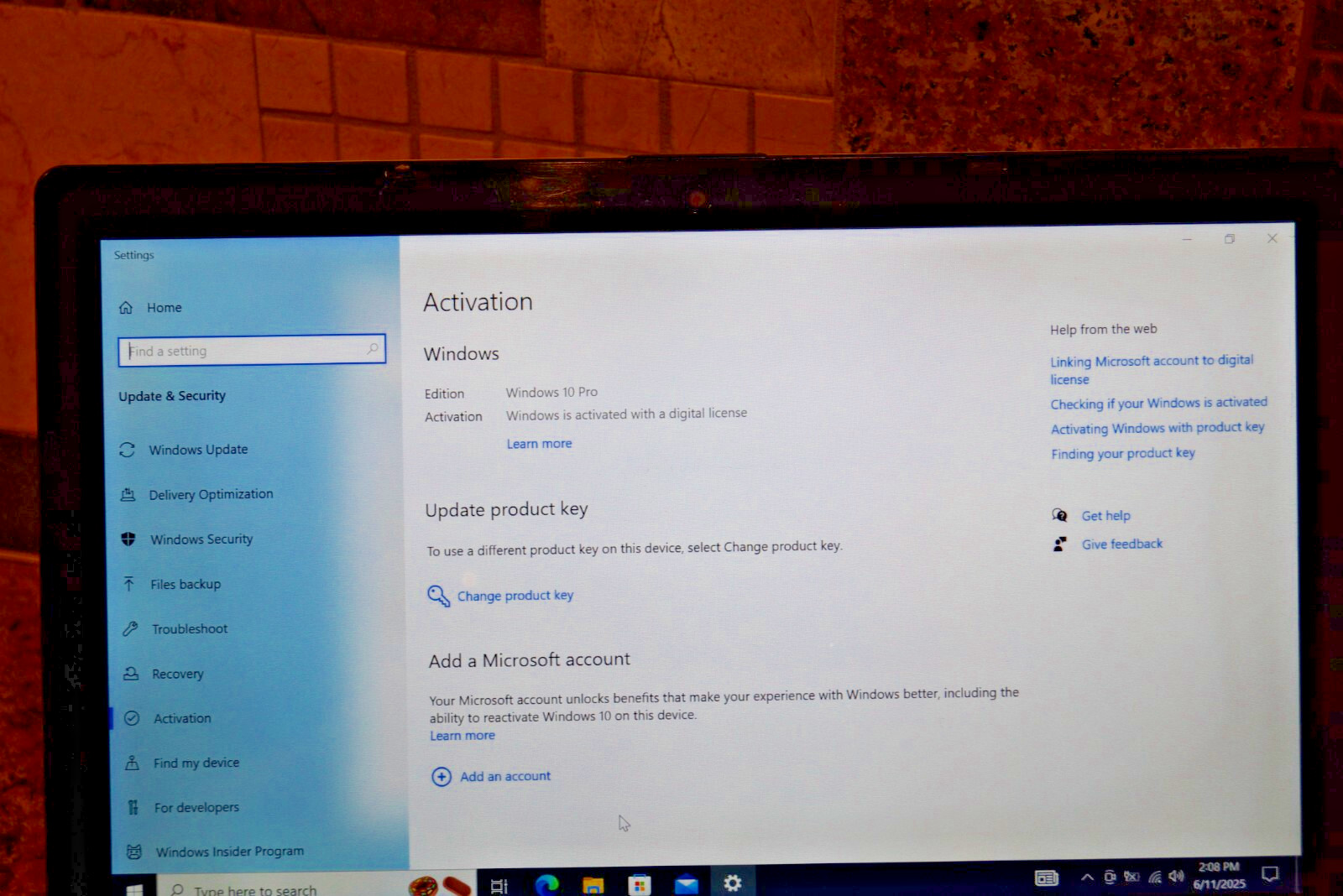Viewport: 1343px width, 896px height.
Task: Click the Windows 10 Pro edition text
Action: (x=551, y=392)
